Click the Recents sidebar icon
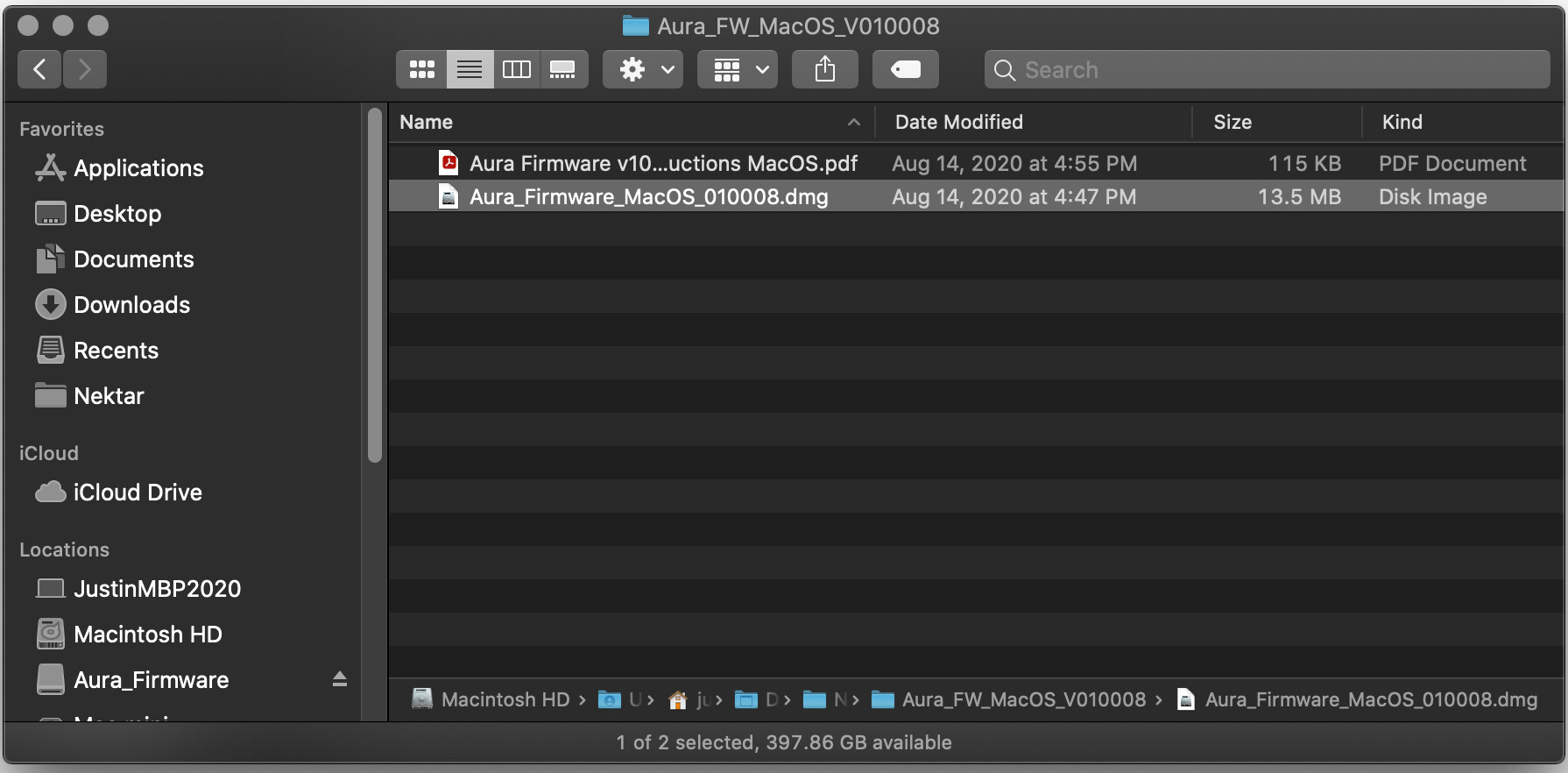The width and height of the screenshot is (1568, 773). (51, 350)
